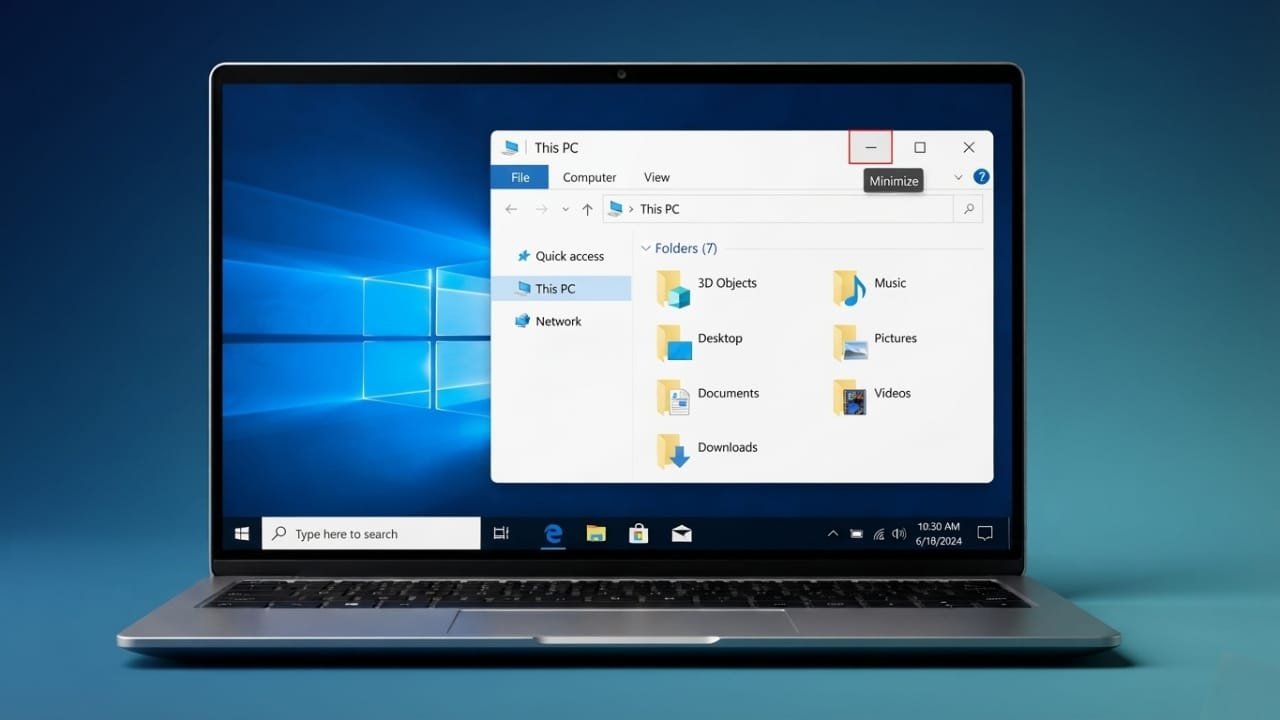1280x720 pixels.
Task: Open Task View from the taskbar
Action: click(x=502, y=533)
